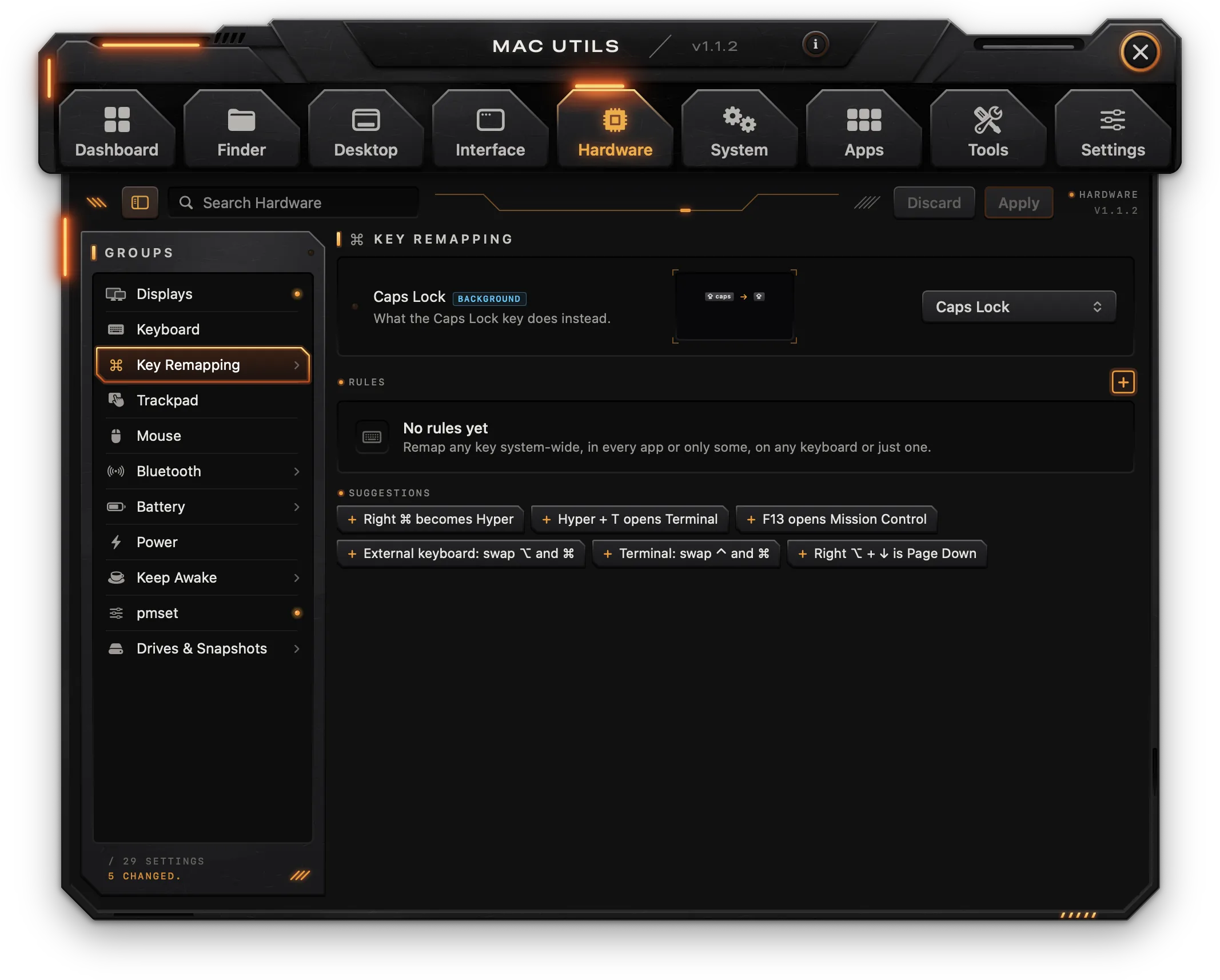Add suggestion Hyper + T opens Terminal
The image size is (1220, 980).
(x=629, y=519)
